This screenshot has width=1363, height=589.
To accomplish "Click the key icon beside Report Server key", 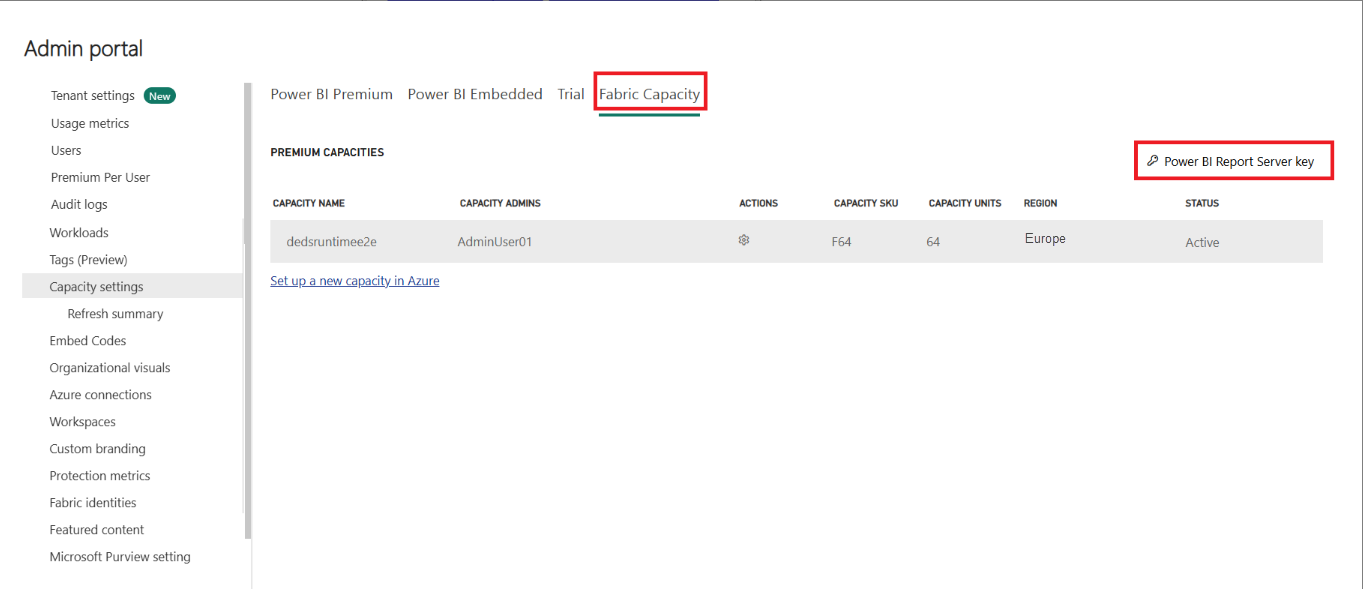I will 1152,161.
